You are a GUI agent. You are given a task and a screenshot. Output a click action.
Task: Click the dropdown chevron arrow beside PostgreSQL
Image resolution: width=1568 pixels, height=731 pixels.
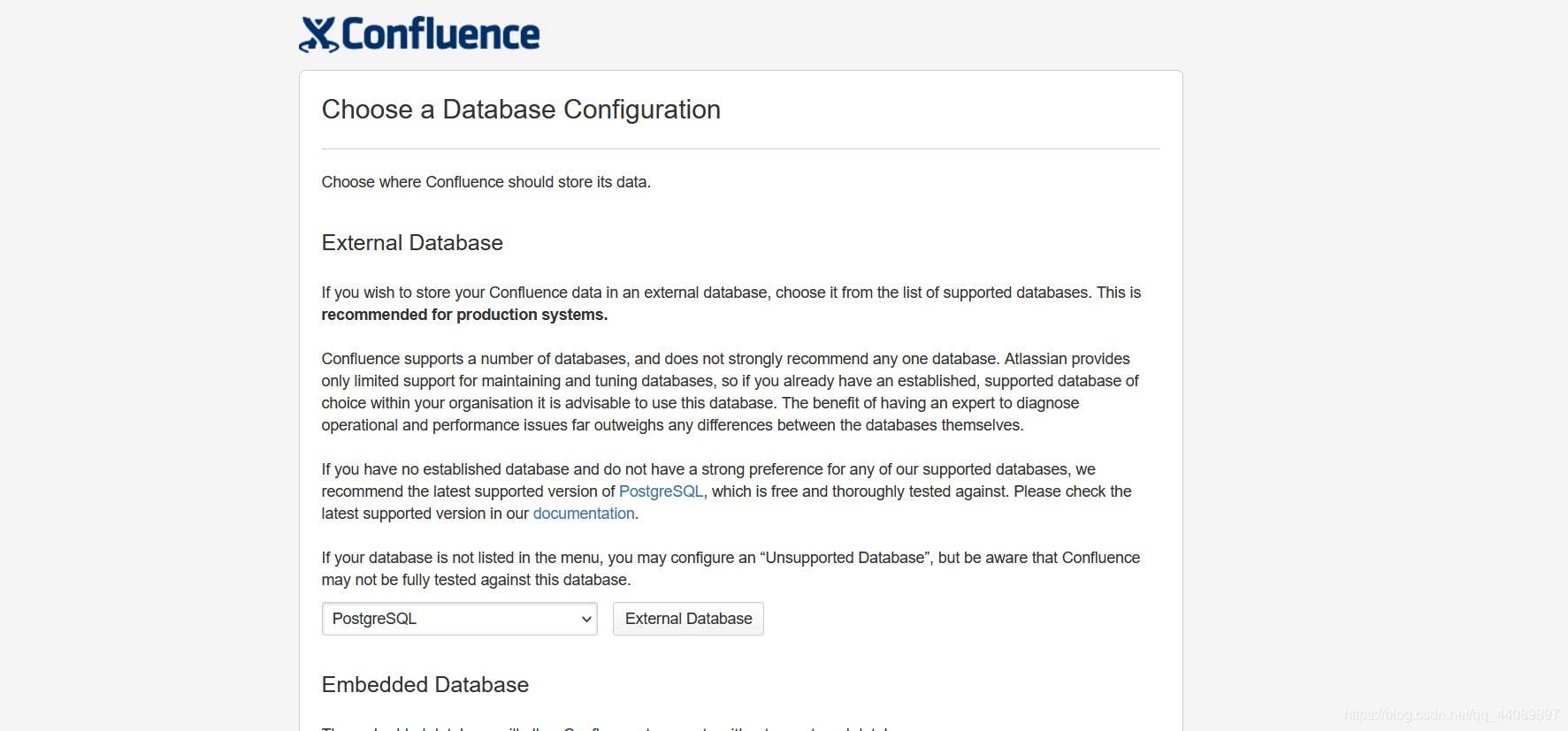585,619
